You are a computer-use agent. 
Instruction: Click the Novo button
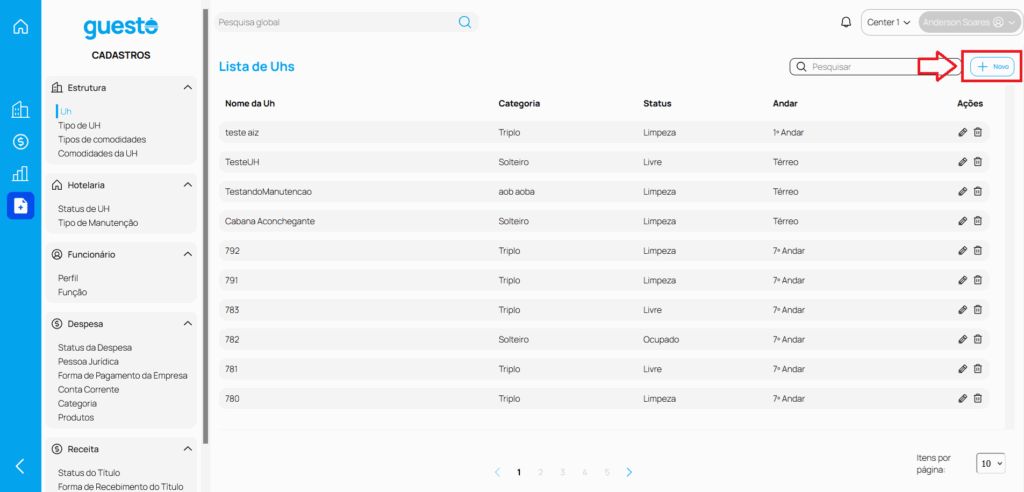(x=993, y=66)
